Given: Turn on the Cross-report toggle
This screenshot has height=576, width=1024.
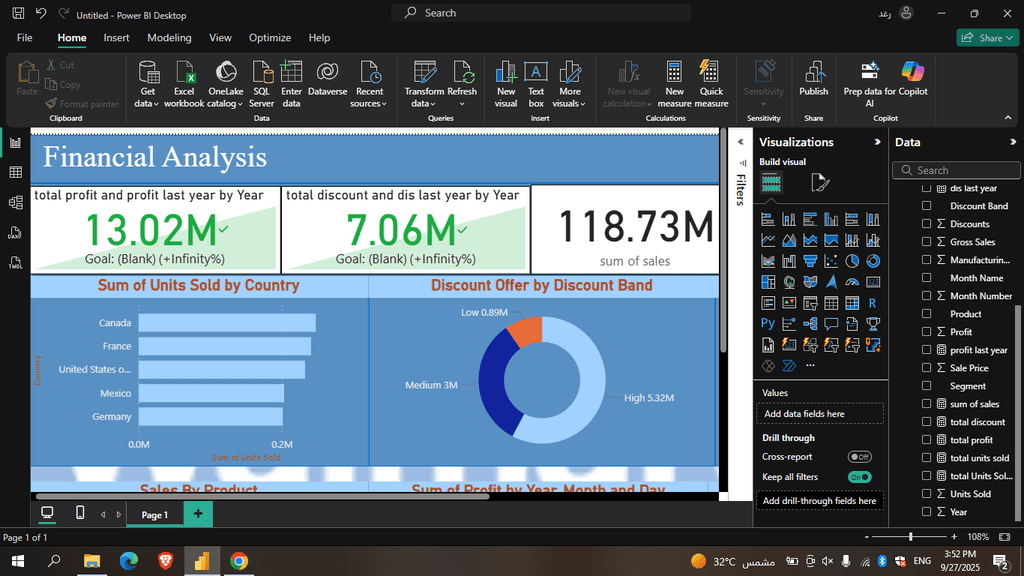Looking at the screenshot, I should coord(859,457).
